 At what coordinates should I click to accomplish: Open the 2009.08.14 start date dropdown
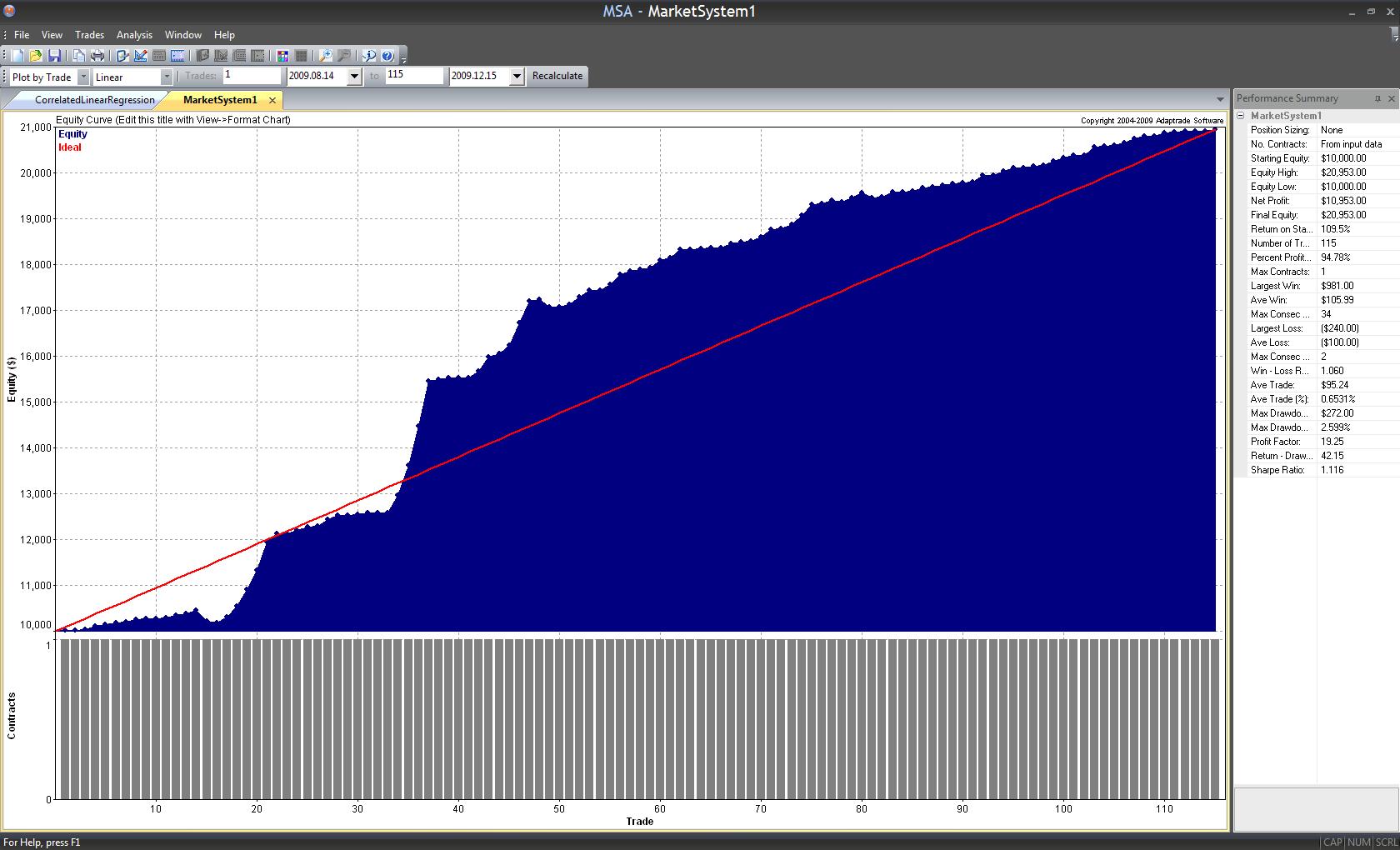pyautogui.click(x=354, y=76)
